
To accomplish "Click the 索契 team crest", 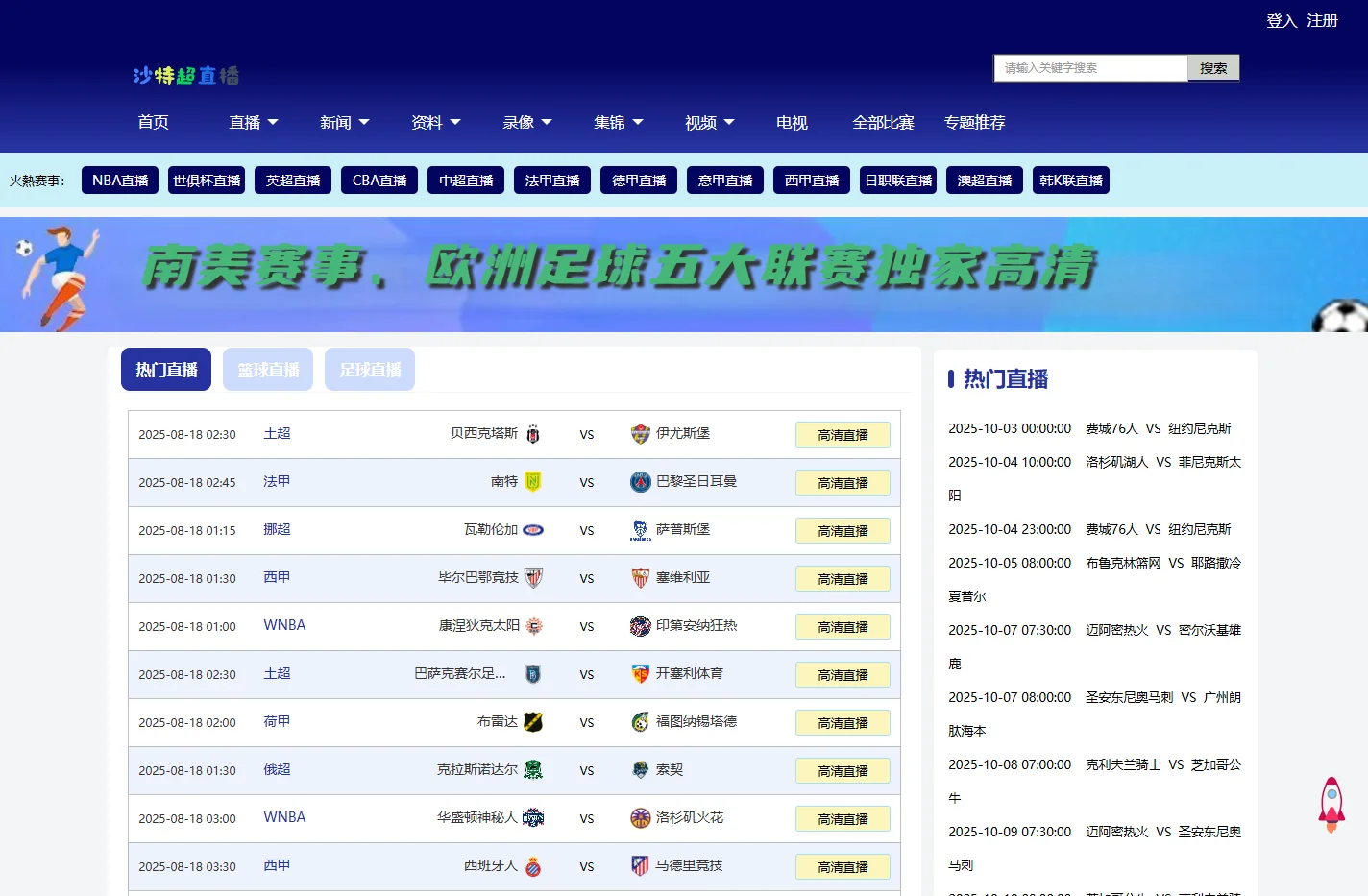I will point(640,770).
